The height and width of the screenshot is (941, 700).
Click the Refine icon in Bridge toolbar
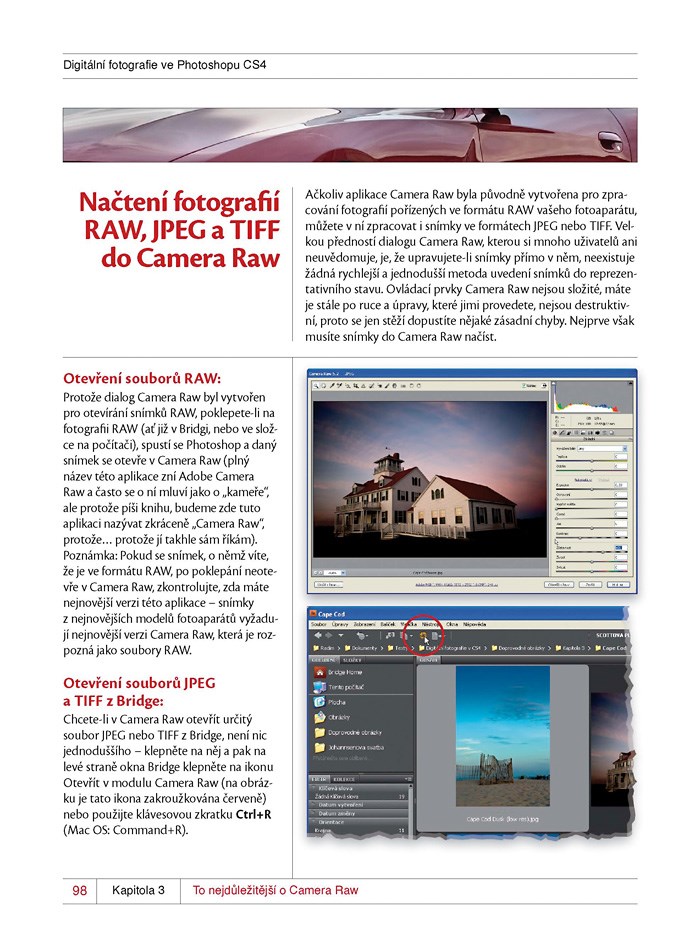pyautogui.click(x=405, y=636)
